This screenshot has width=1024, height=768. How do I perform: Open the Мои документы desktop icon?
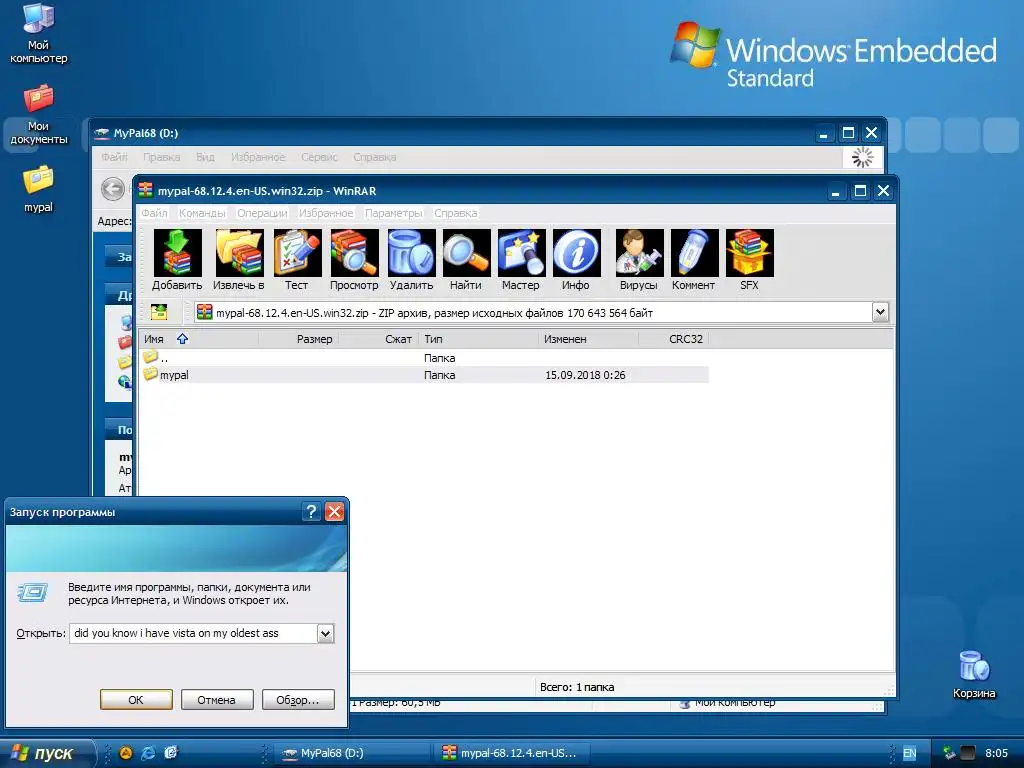tap(39, 115)
